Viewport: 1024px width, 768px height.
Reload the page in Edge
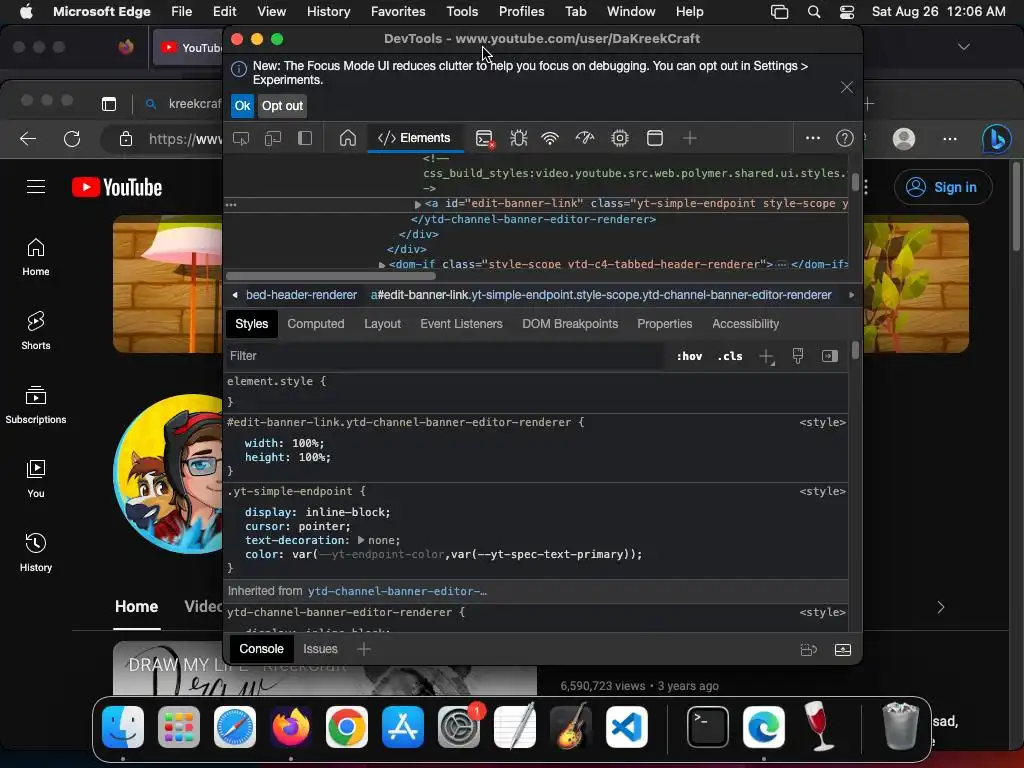pyautogui.click(x=72, y=138)
